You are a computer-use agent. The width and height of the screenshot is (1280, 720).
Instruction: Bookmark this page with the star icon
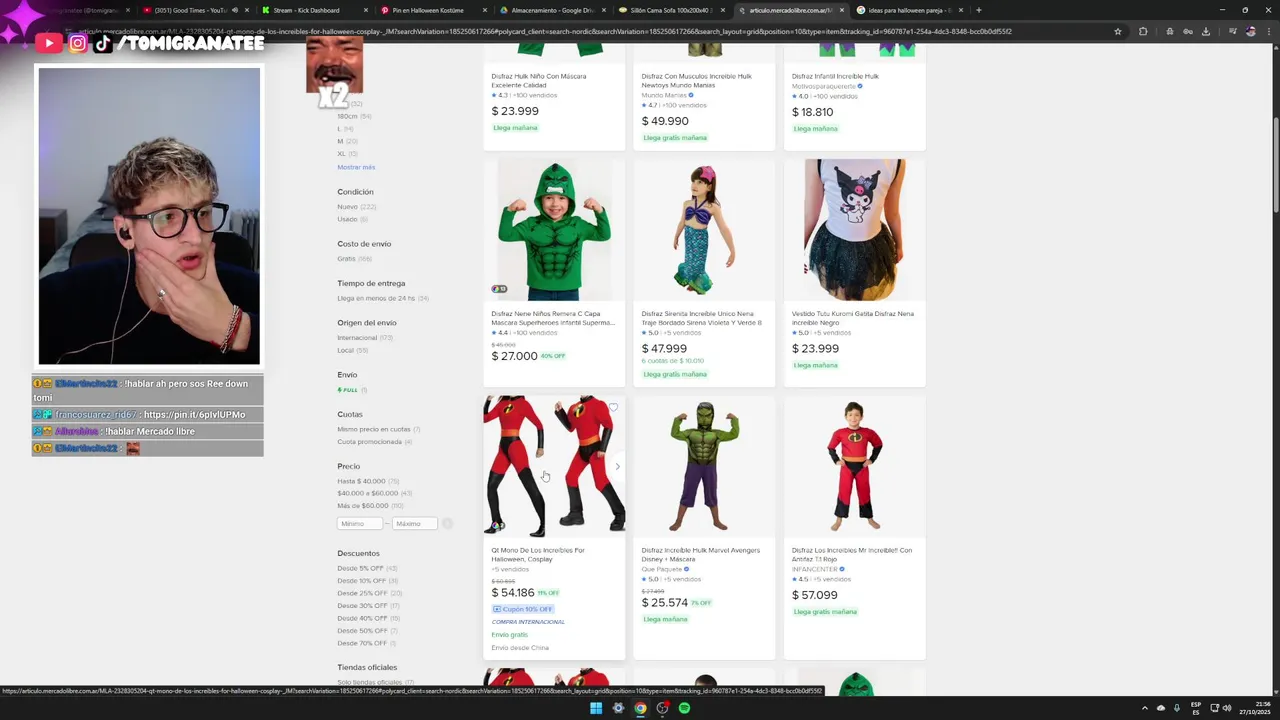click(1117, 31)
